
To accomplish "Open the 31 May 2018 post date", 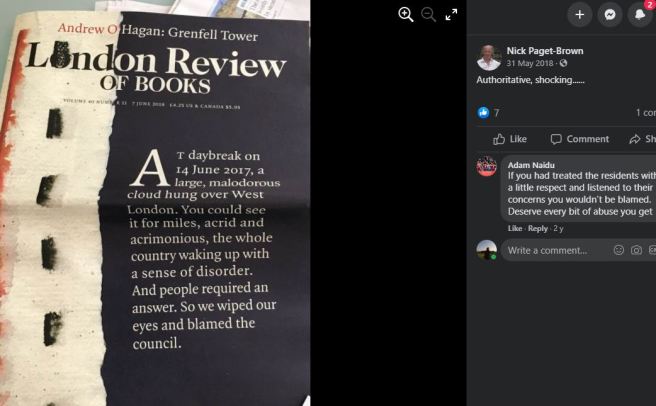I will click(x=530, y=63).
